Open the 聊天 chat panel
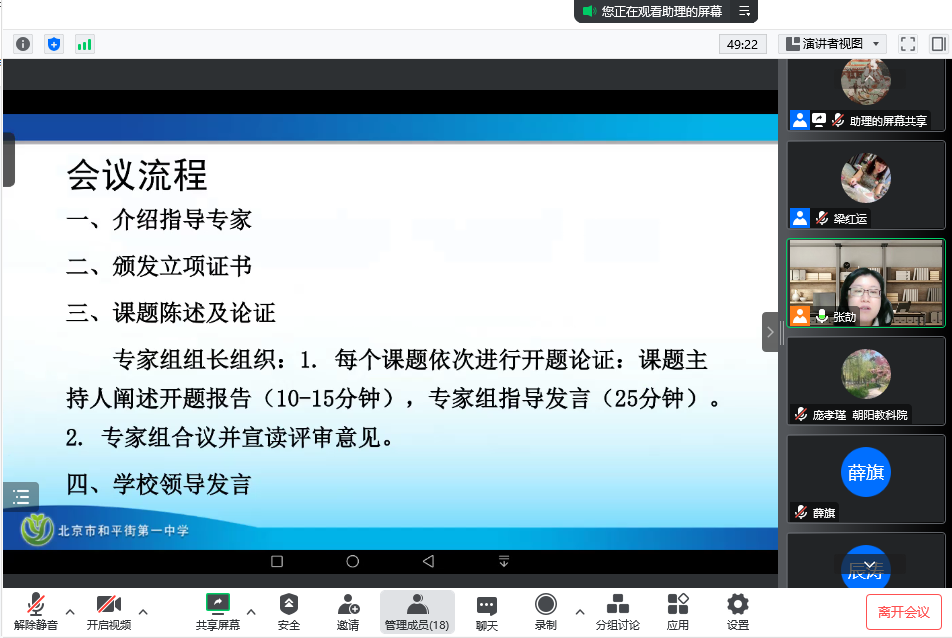 point(487,612)
